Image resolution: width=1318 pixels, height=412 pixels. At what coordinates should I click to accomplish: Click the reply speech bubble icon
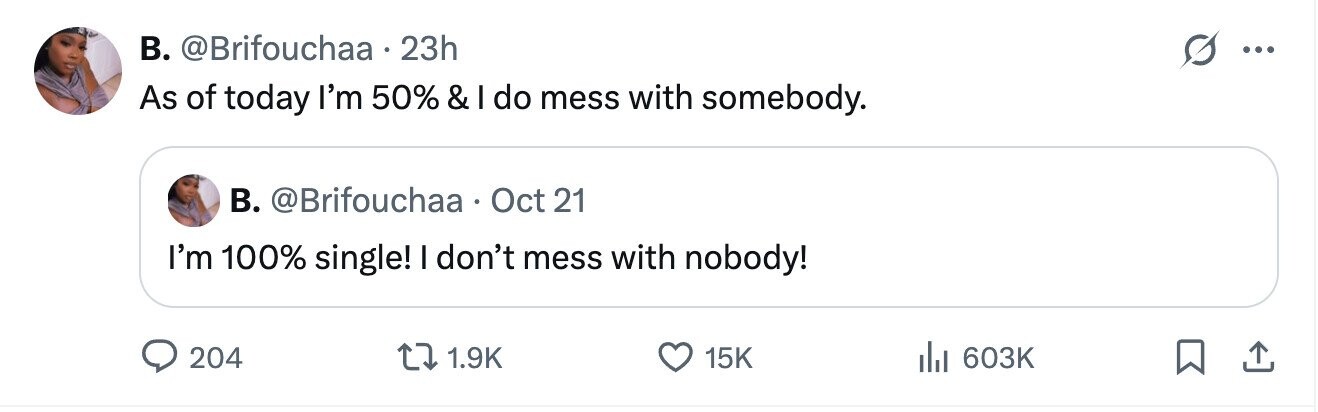pyautogui.click(x=160, y=357)
